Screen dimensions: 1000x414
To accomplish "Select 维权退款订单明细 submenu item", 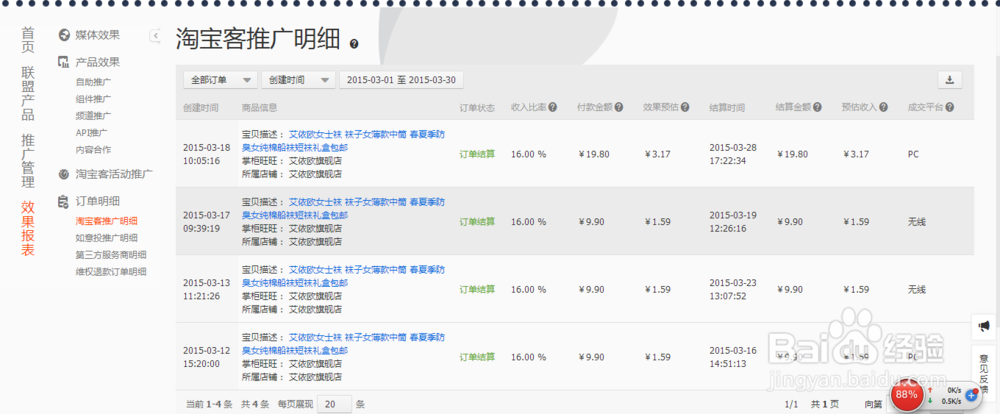I will [111, 271].
